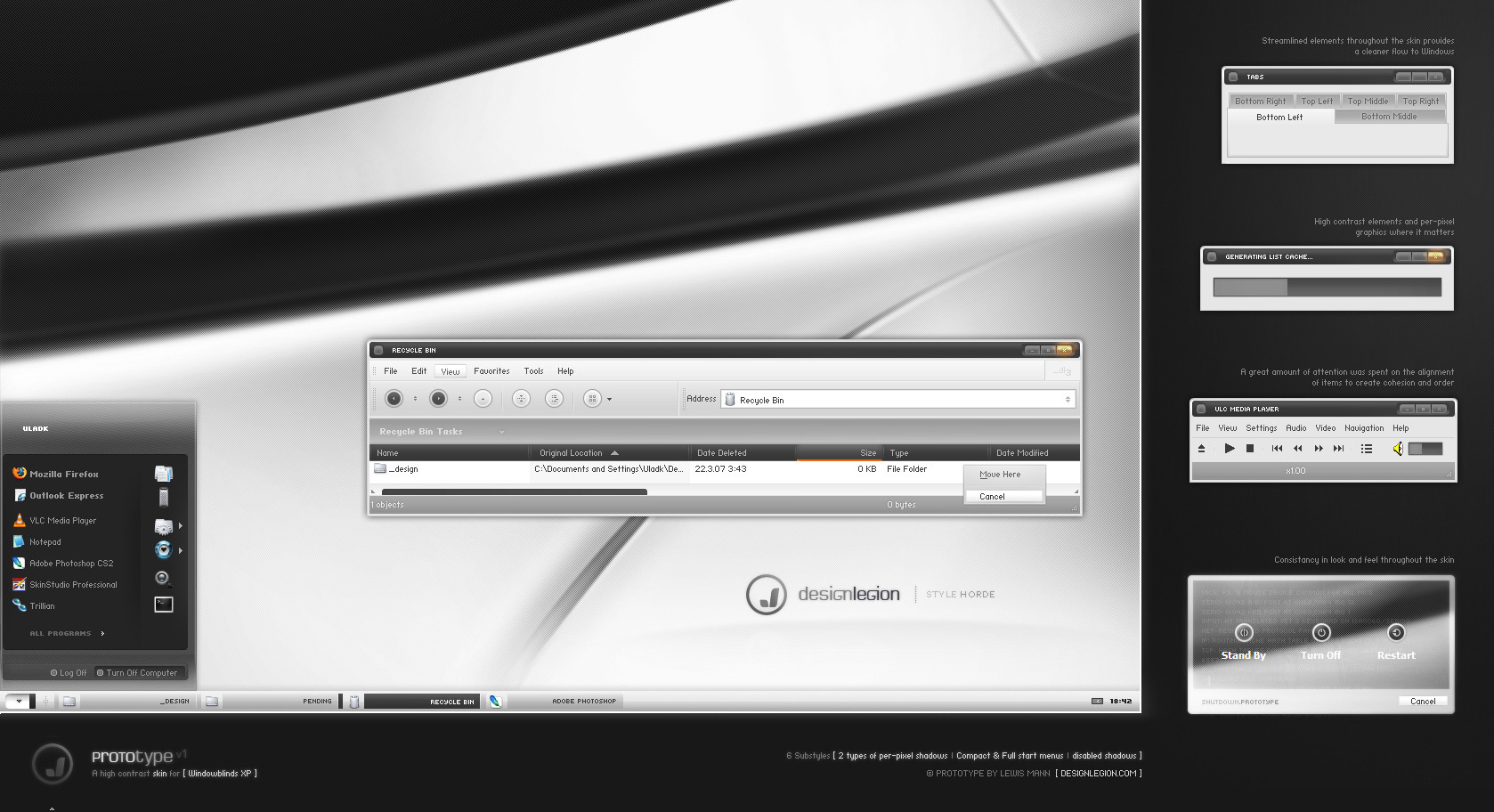Launch Mozilla Firefox from start menu

(x=55, y=474)
